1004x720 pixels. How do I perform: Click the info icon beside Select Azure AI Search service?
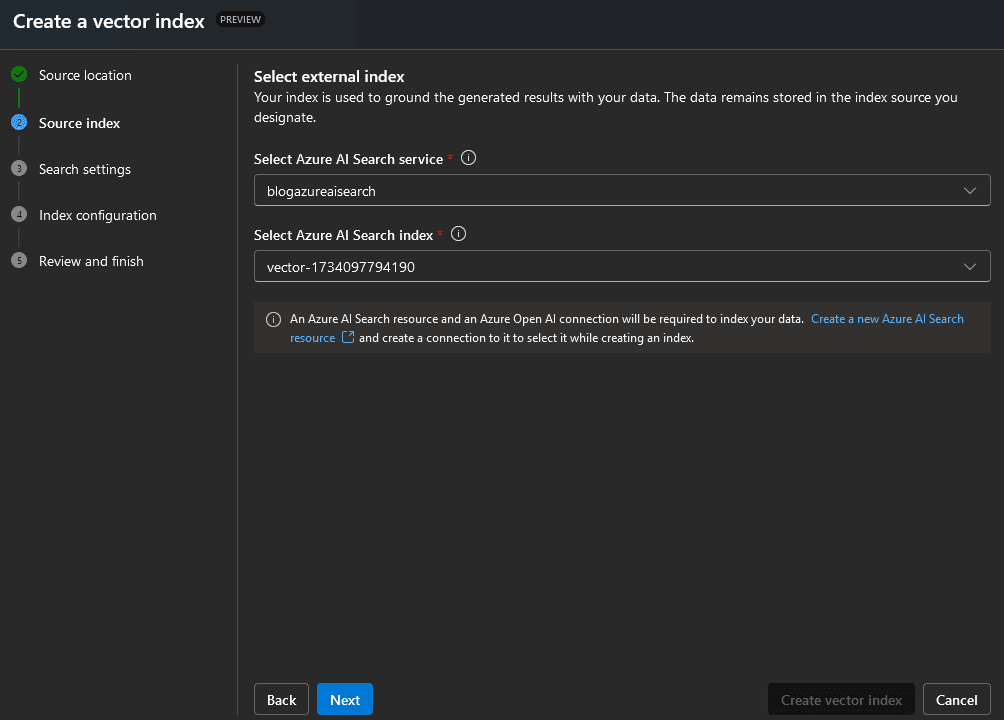[468, 158]
